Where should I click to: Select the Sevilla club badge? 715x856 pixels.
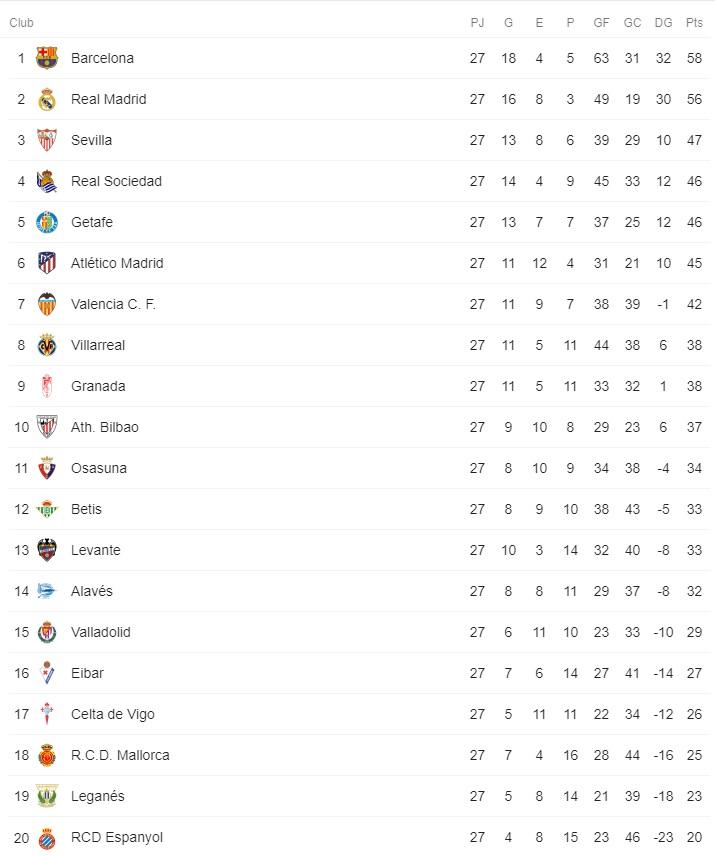click(x=47, y=140)
